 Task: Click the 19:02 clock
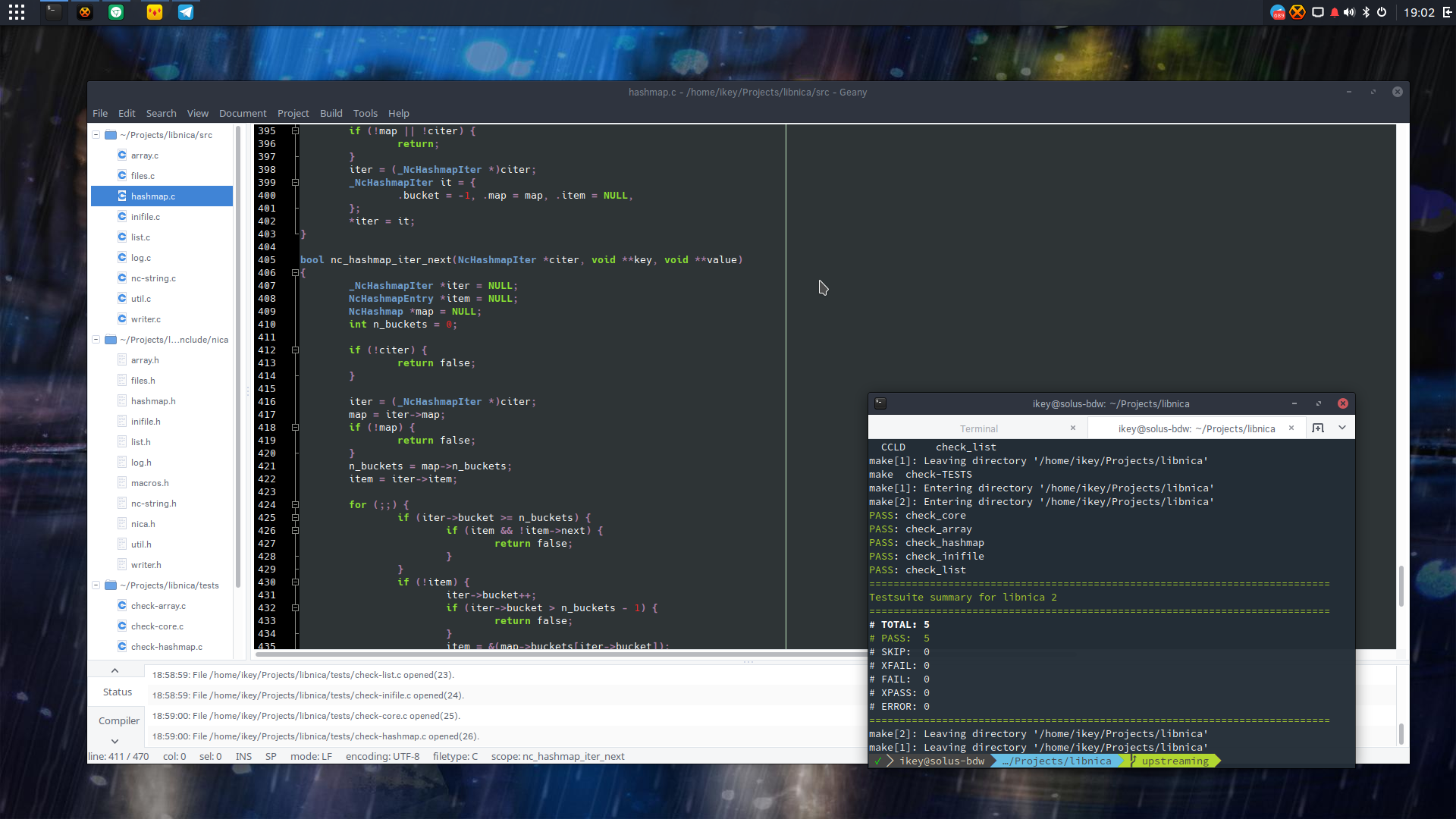click(1419, 12)
